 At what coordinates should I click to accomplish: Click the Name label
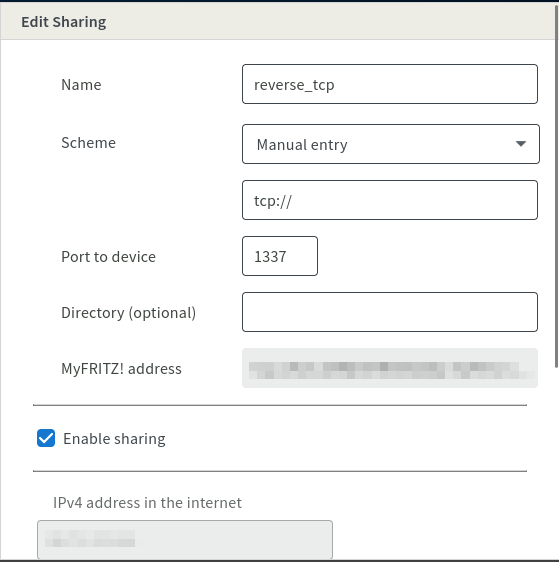pyautogui.click(x=81, y=85)
